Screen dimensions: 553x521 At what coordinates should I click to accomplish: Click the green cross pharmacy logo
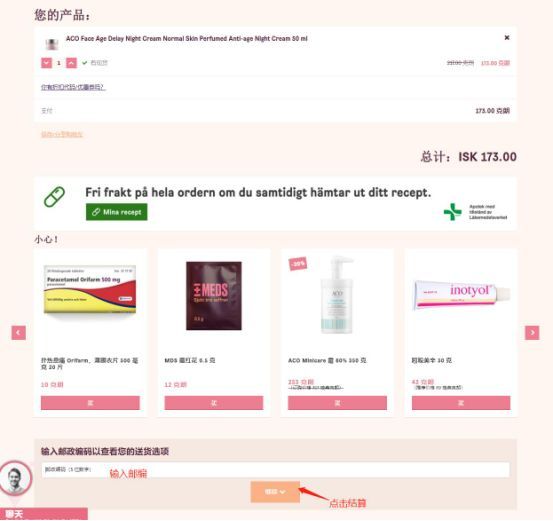point(452,212)
